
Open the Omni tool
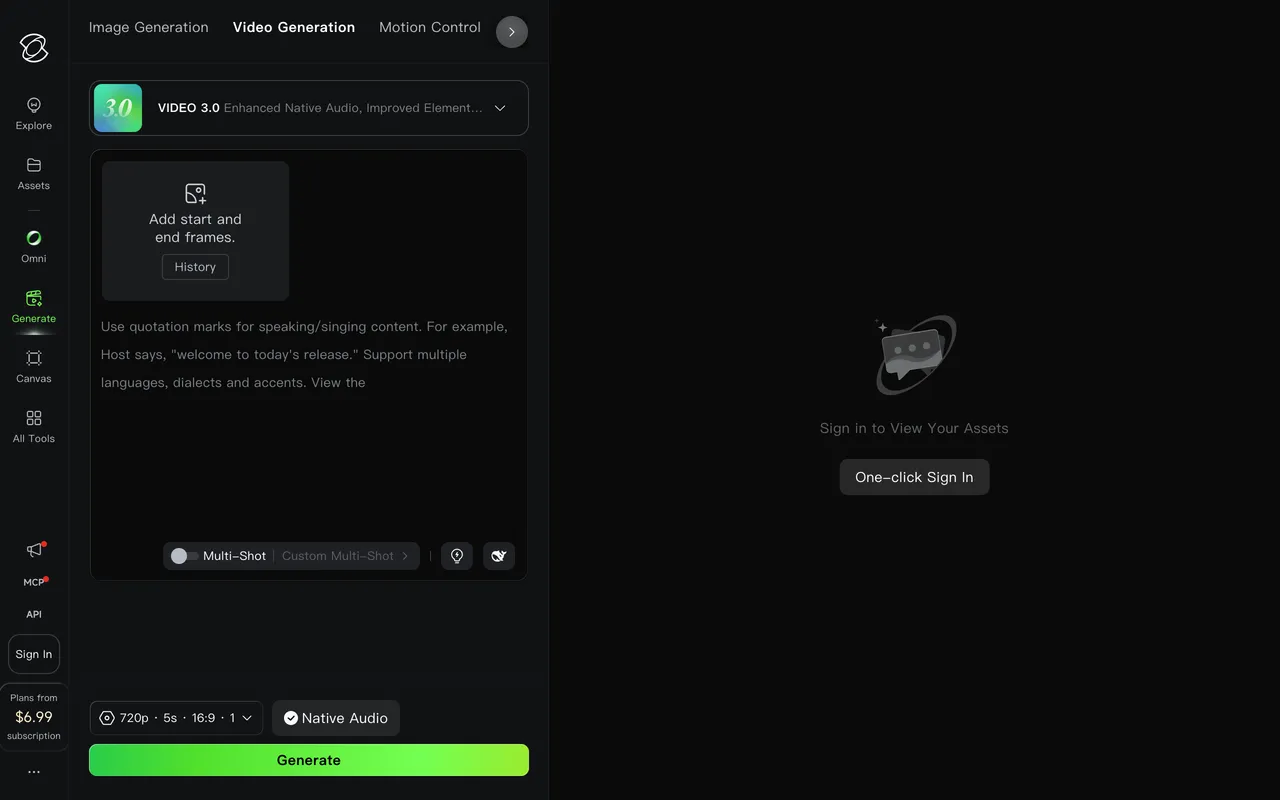[x=34, y=247]
